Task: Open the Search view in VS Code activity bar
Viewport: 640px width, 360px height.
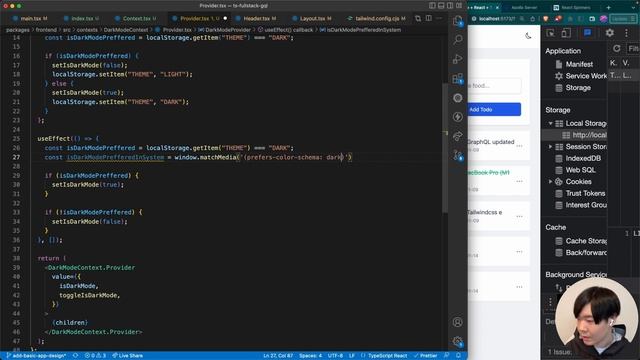Action: 458,39
